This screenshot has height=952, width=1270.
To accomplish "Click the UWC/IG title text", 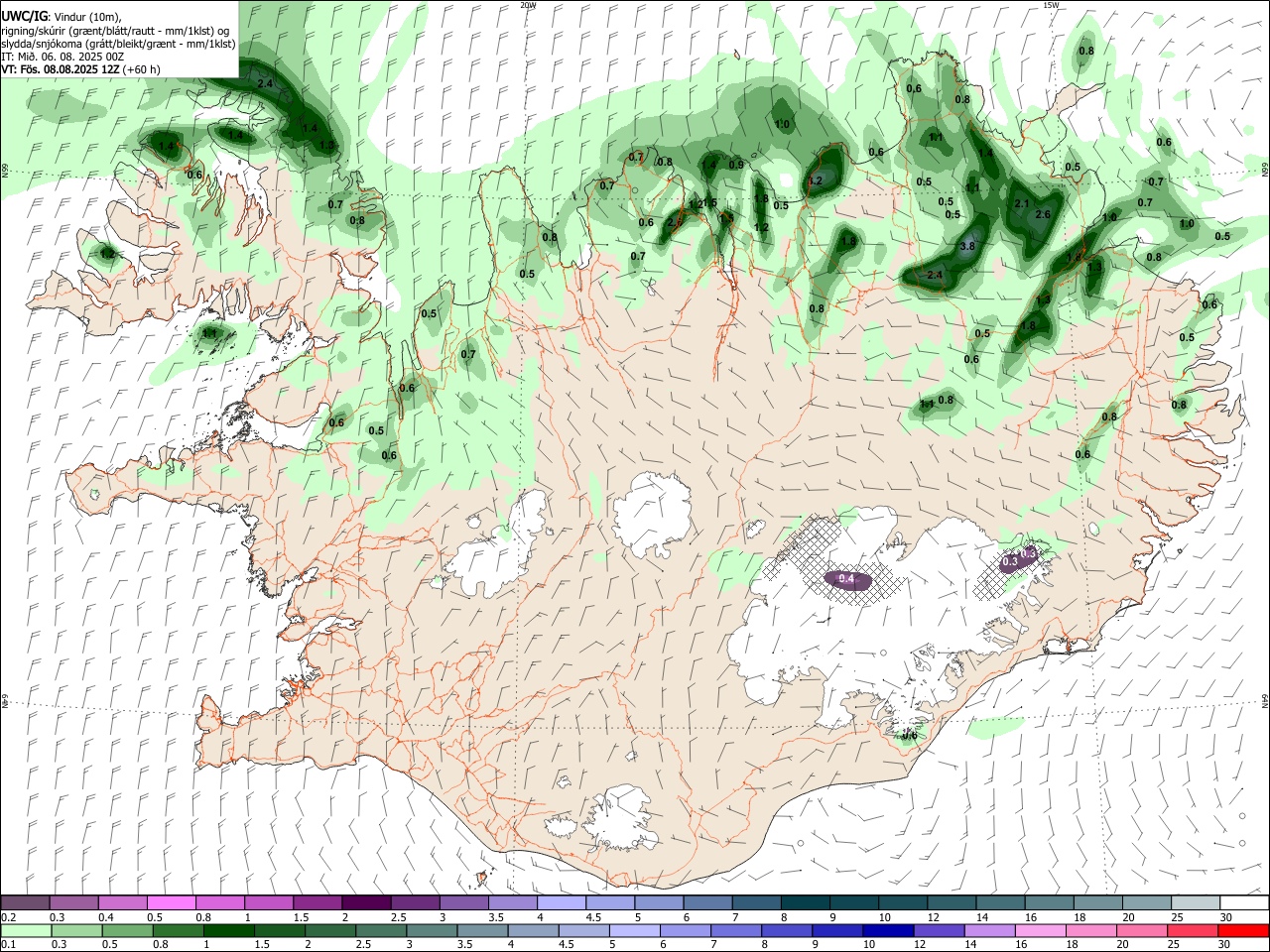I will click(24, 16).
